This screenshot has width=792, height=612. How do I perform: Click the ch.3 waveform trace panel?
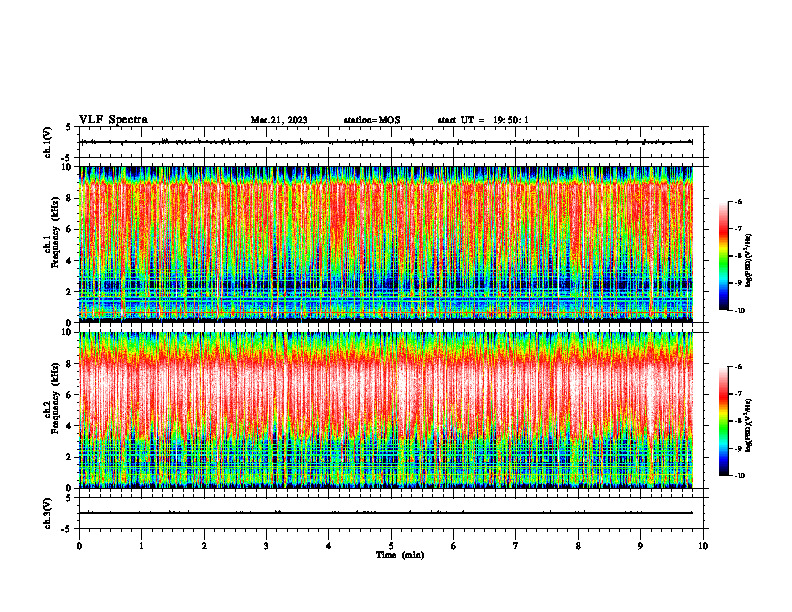(391, 513)
